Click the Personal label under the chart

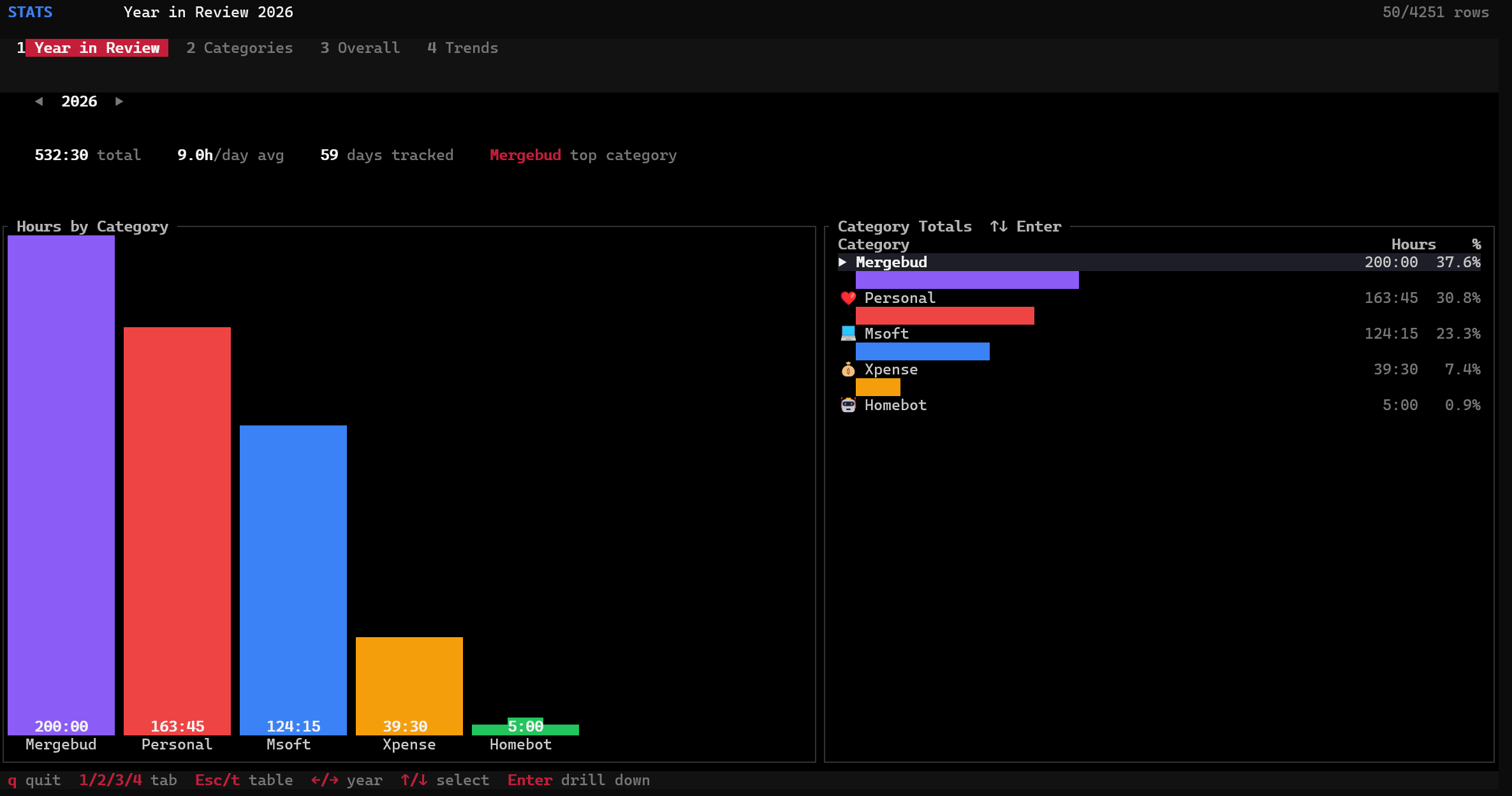(177, 744)
